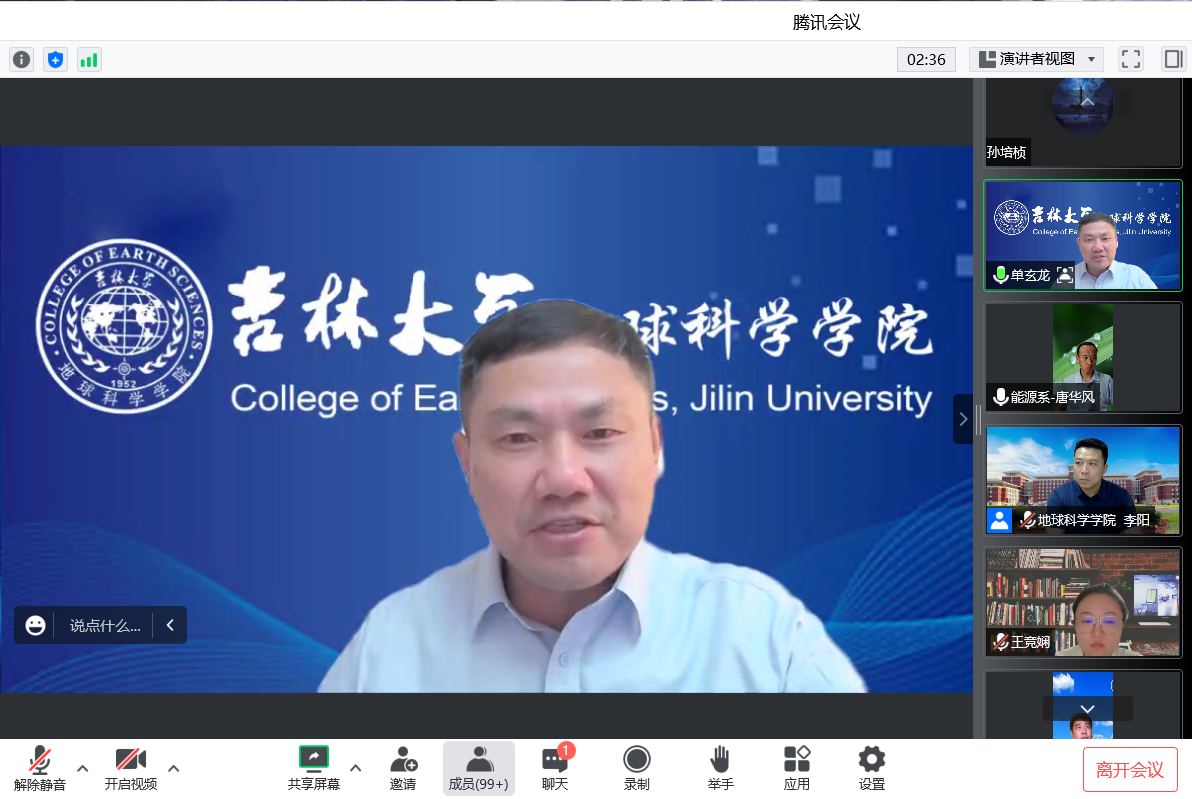Expand the video options chevron beside 开启视频
The height and width of the screenshot is (799, 1192).
[x=174, y=768]
